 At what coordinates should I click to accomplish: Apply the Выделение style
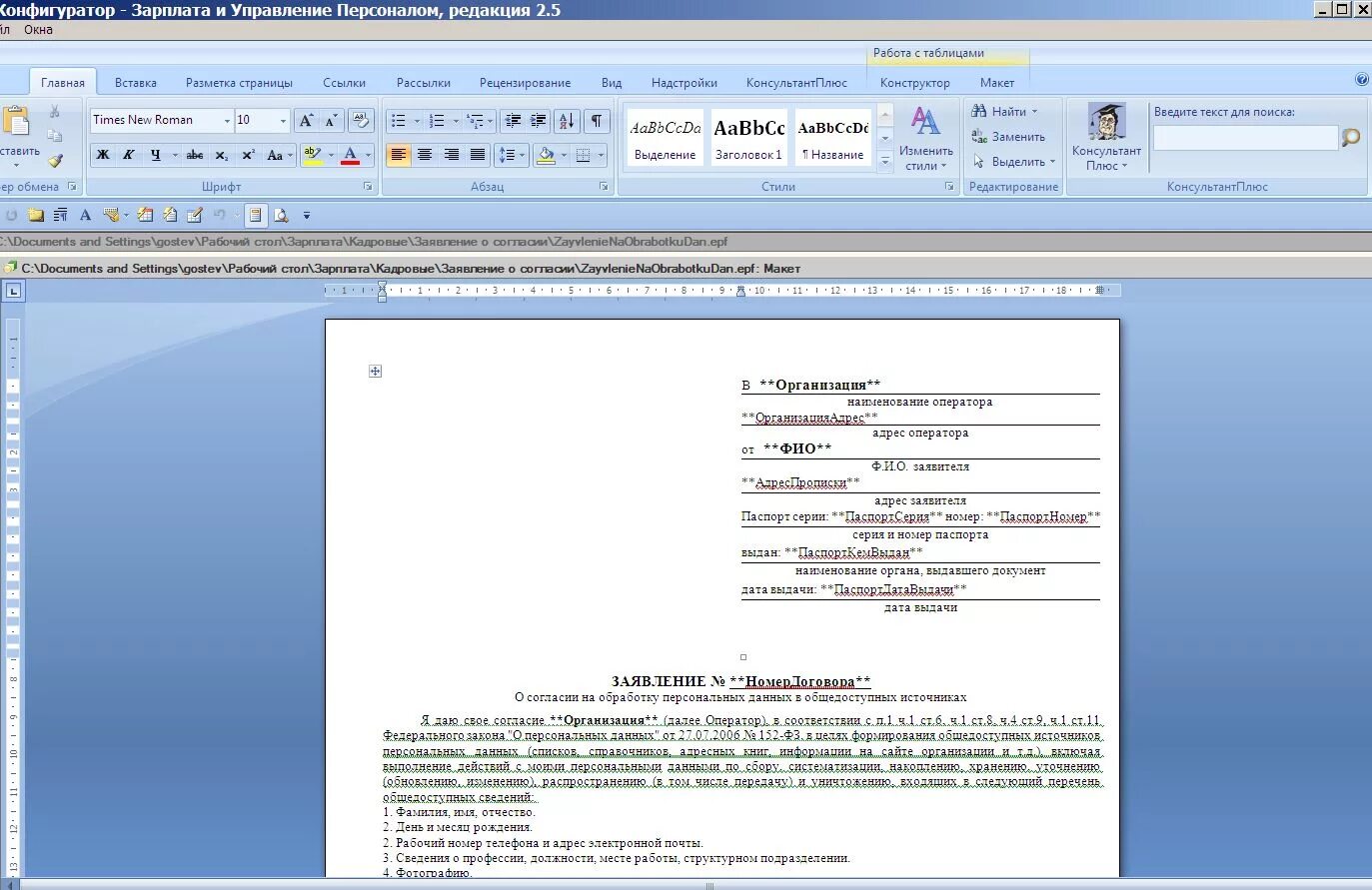click(x=665, y=138)
